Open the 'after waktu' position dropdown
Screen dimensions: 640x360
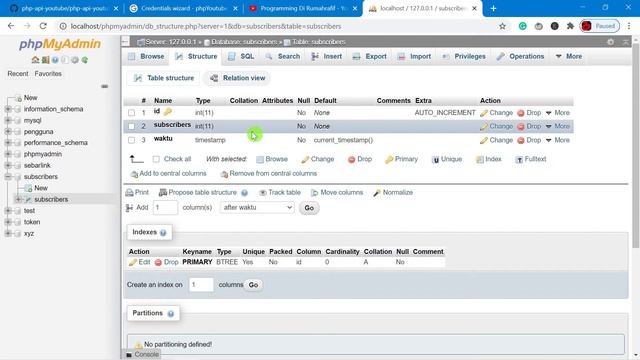[x=257, y=208]
